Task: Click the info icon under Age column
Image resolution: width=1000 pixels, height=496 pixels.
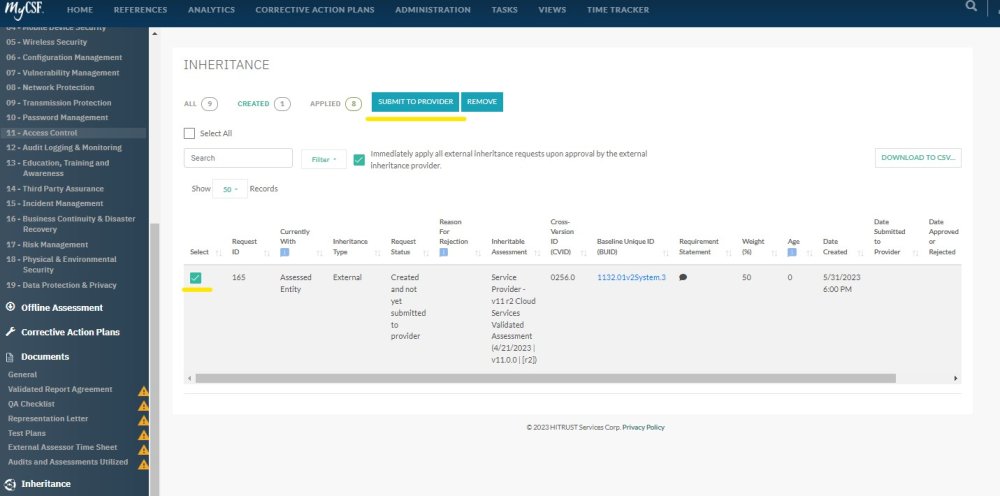Action: pos(792,252)
